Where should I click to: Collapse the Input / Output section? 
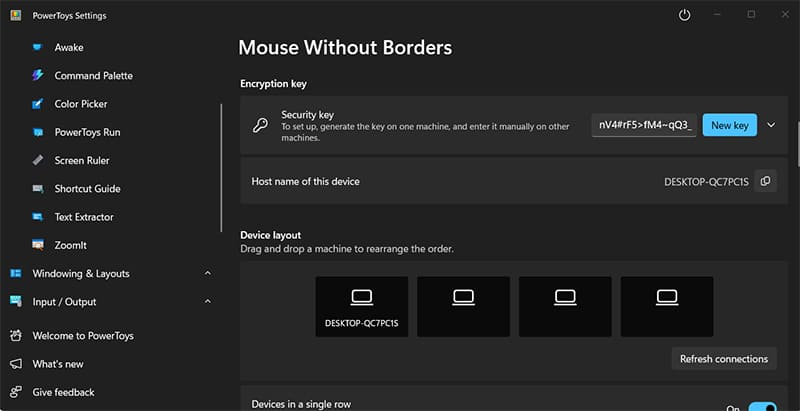(x=207, y=302)
